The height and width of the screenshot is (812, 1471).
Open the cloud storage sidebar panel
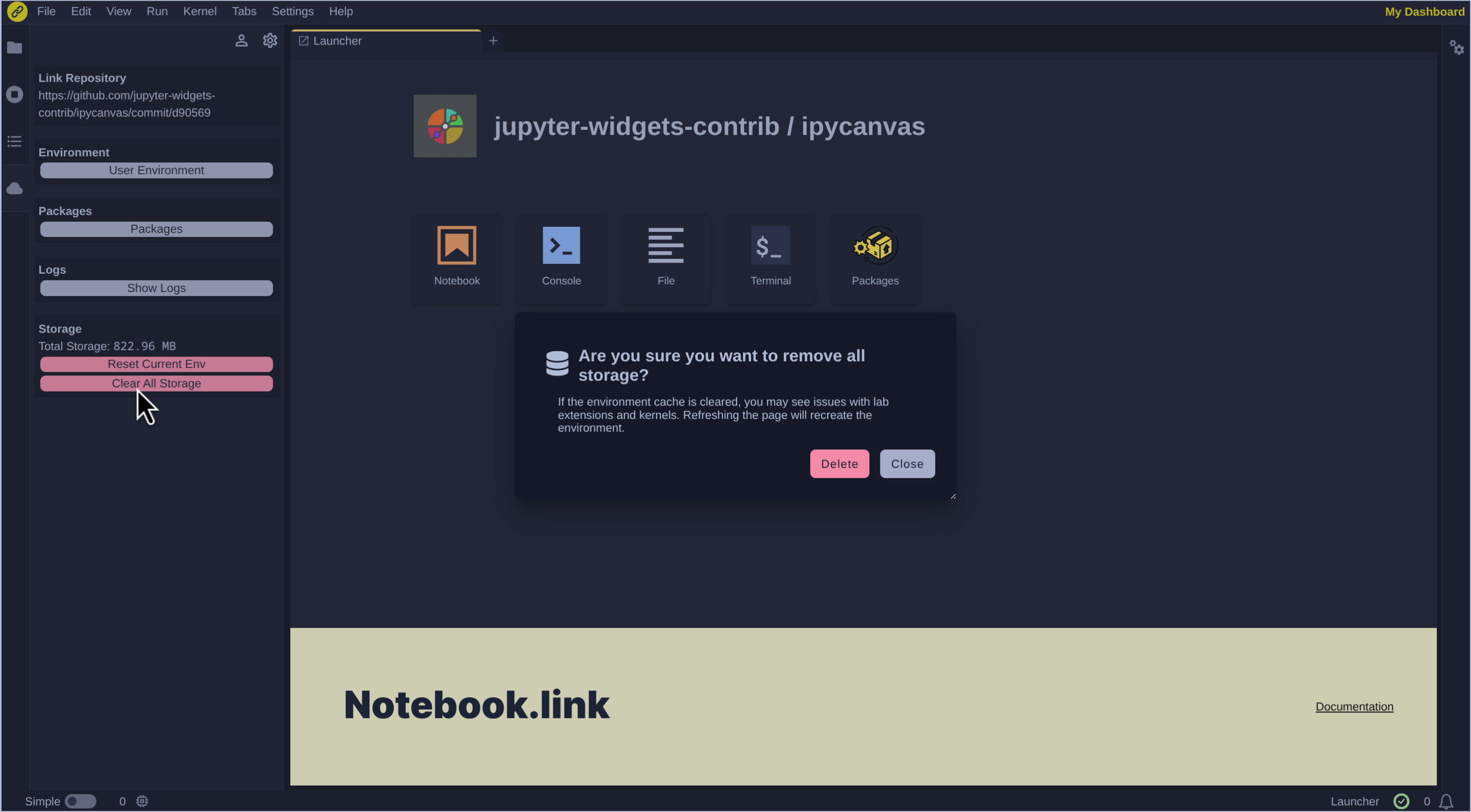click(15, 188)
